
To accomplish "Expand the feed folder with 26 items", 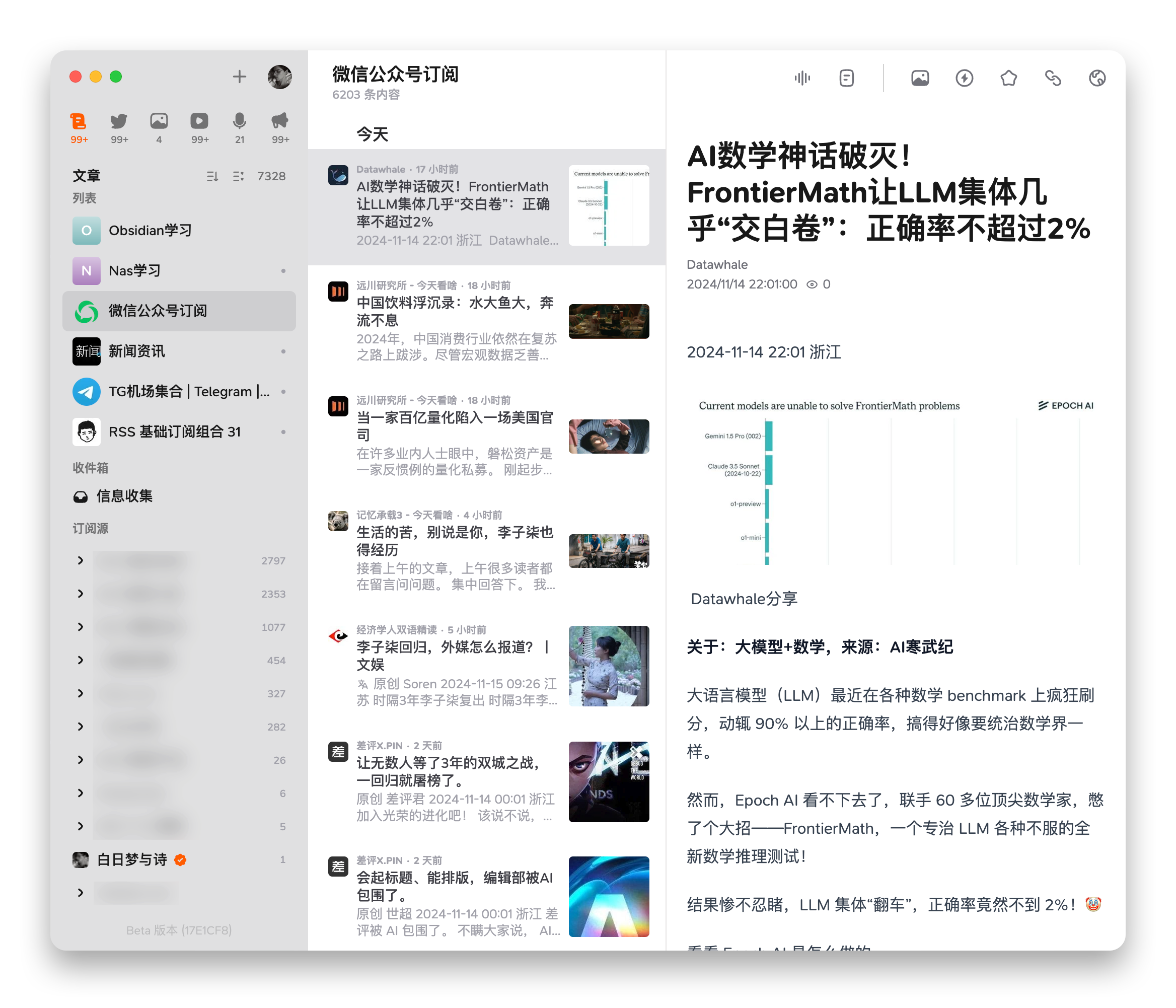I will (x=80, y=760).
